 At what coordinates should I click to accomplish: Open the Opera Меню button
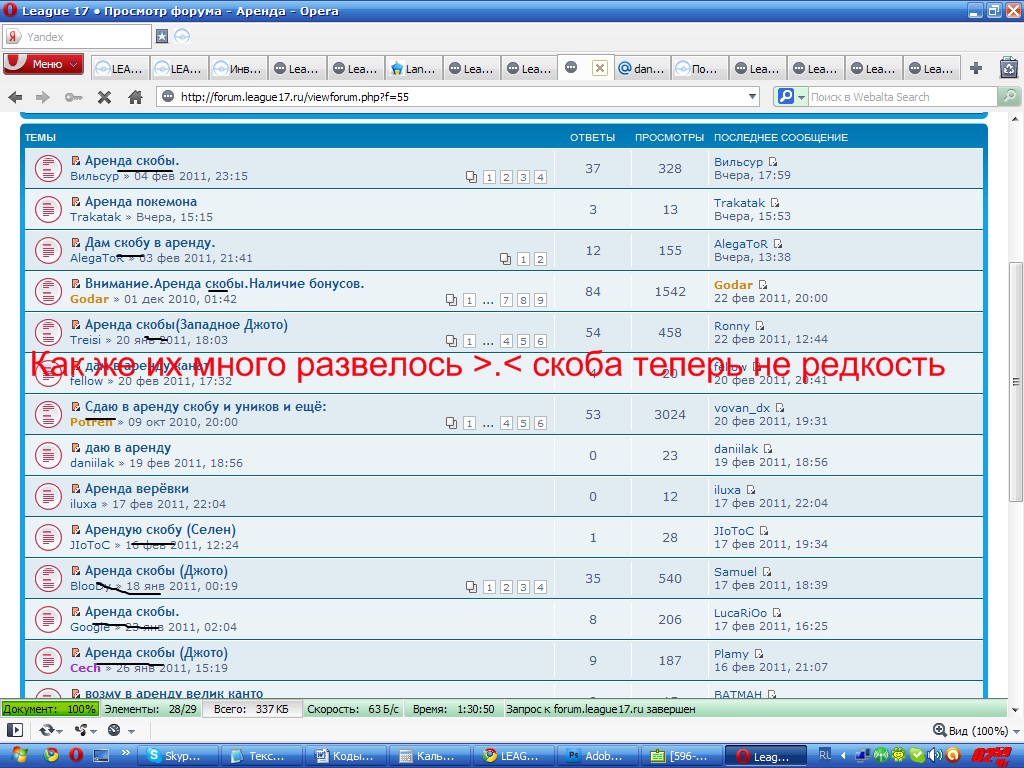tap(43, 64)
